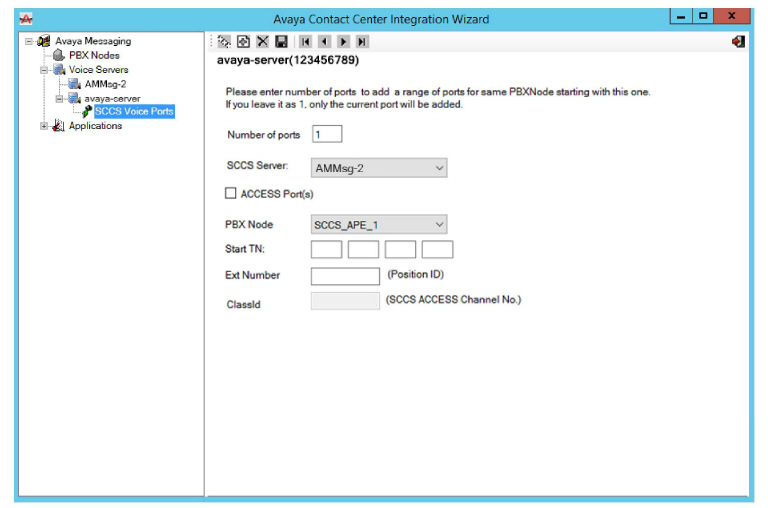
Task: Collapse the Avaya Messaging root node
Action: click(29, 41)
